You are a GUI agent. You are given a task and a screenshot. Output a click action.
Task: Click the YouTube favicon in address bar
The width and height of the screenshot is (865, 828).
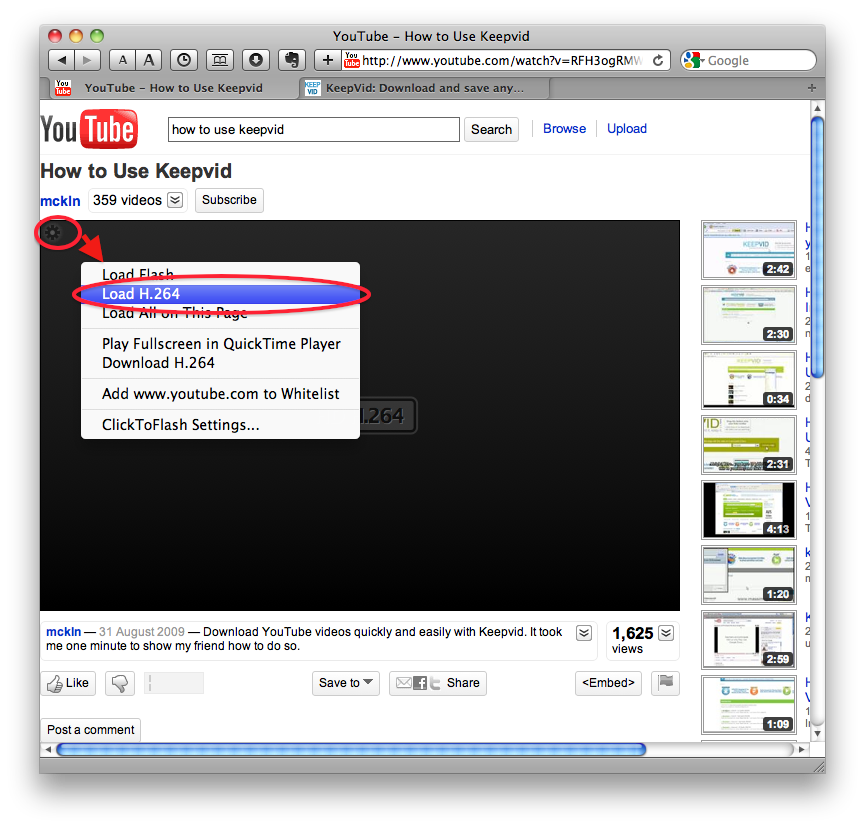click(x=351, y=60)
